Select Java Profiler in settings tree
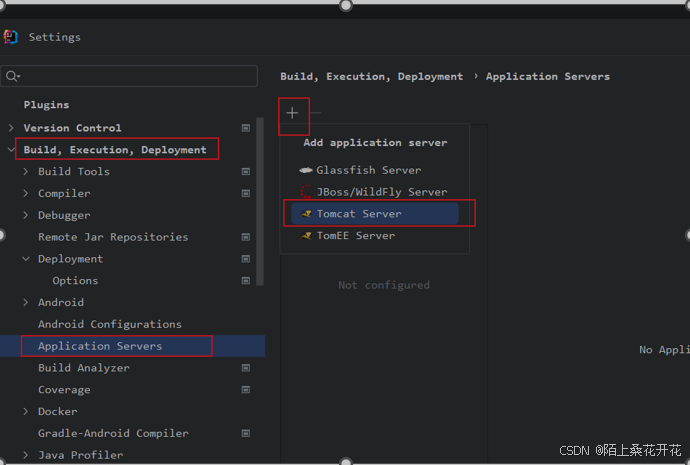Viewport: 690px width, 465px height. click(81, 455)
